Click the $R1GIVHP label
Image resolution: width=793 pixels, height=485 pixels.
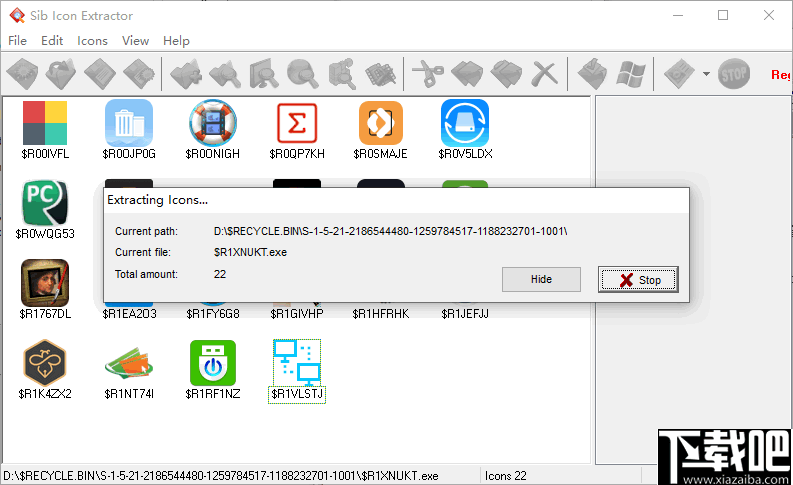(297, 314)
